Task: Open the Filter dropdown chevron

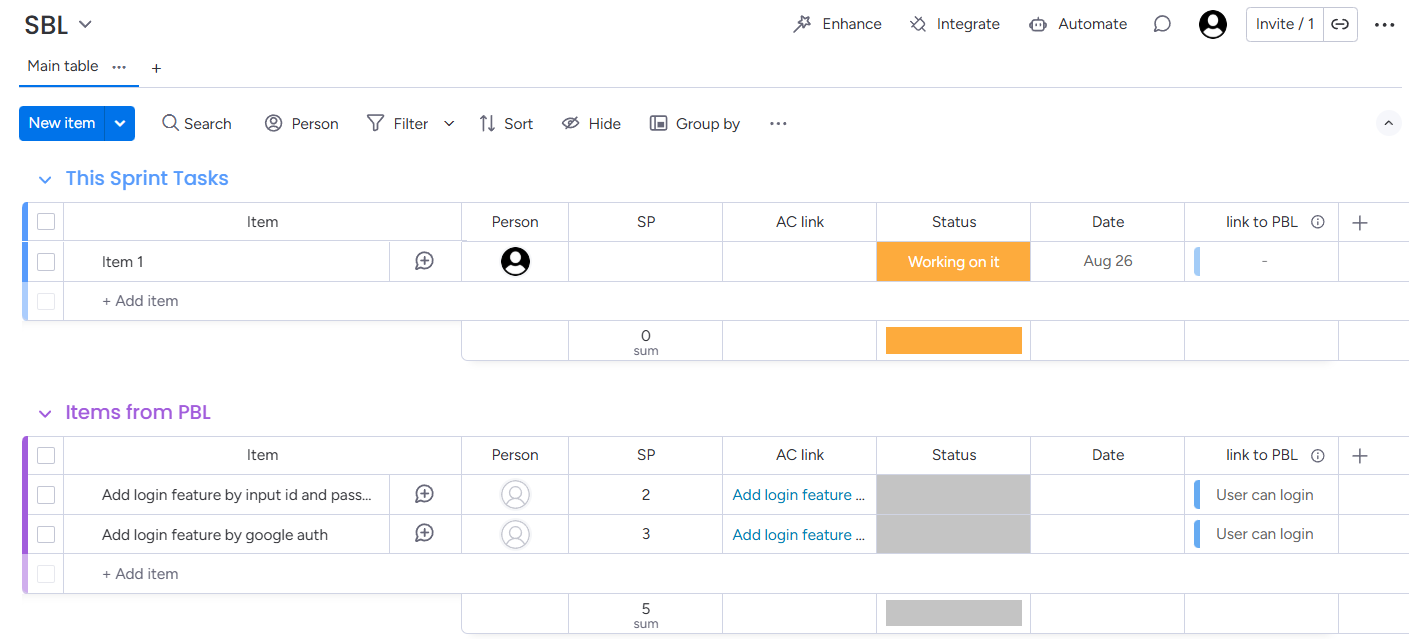Action: [x=449, y=123]
